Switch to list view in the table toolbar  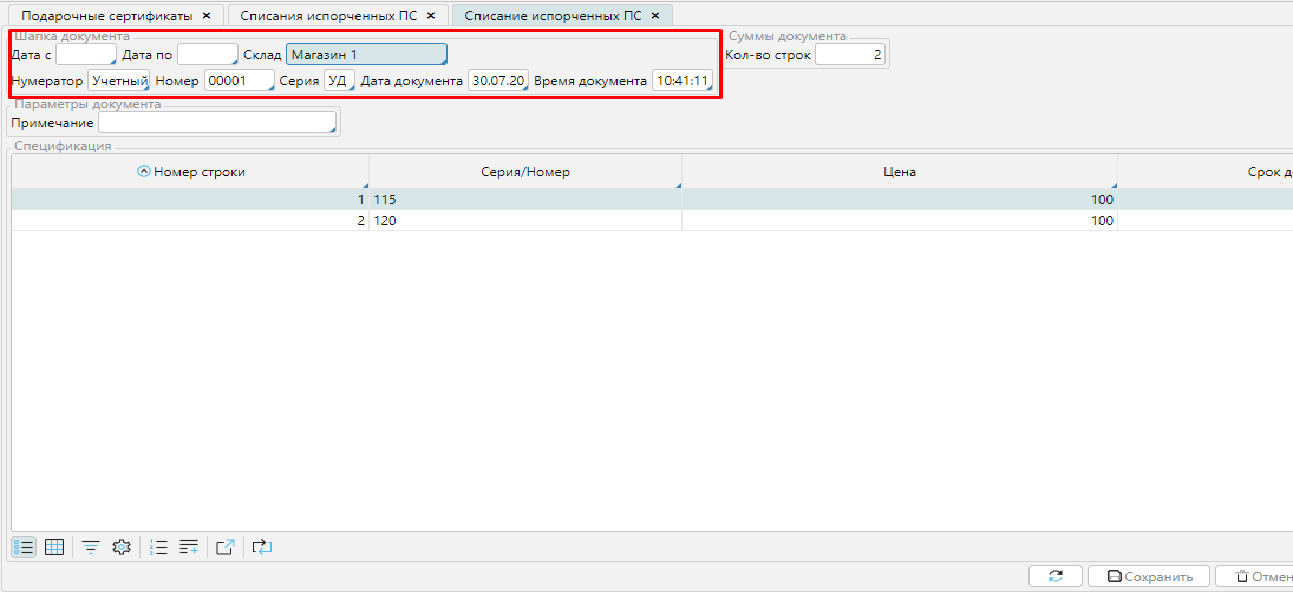click(x=24, y=547)
